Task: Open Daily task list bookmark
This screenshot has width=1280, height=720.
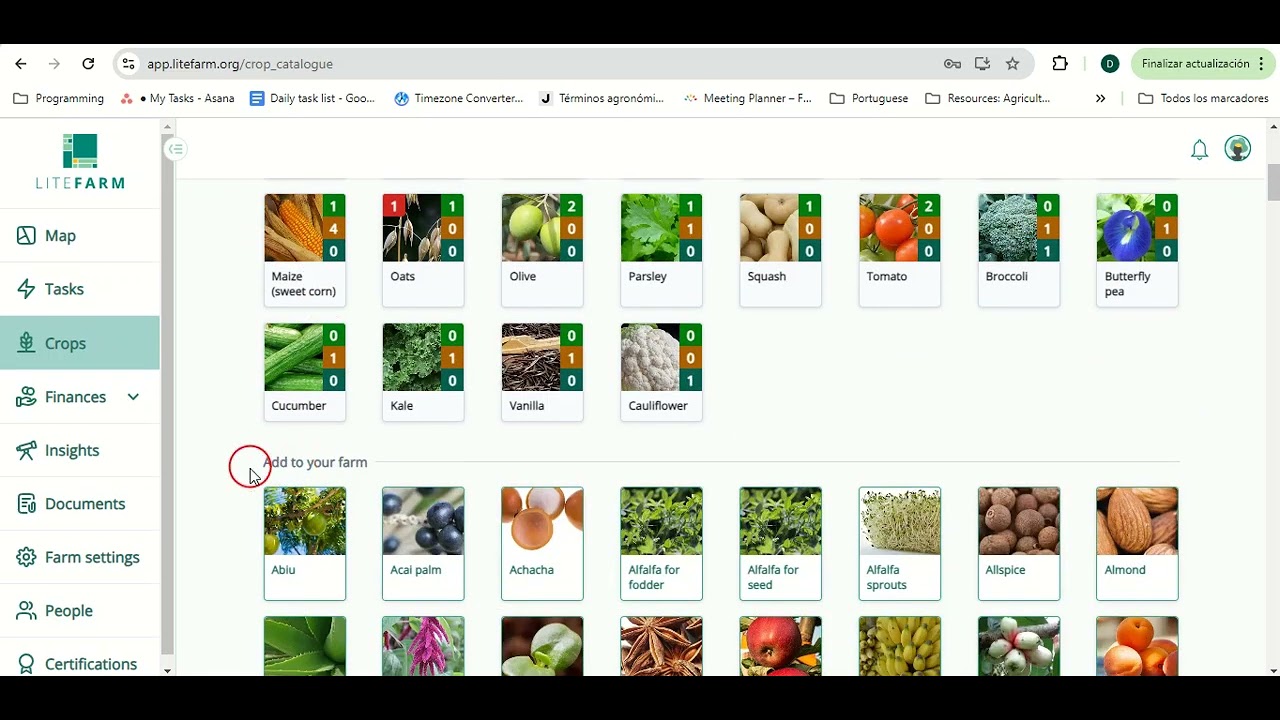Action: (312, 98)
